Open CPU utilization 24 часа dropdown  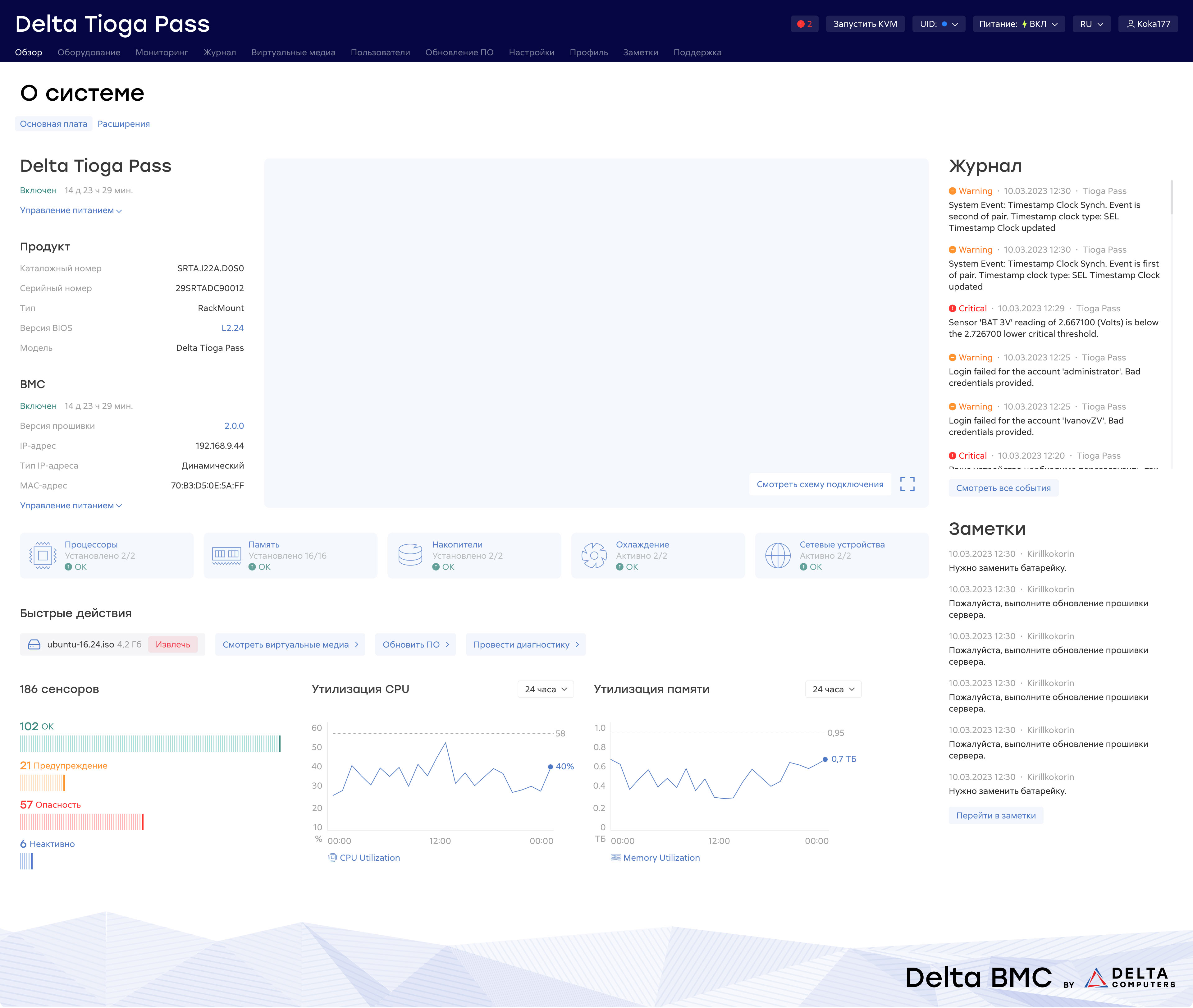(545, 689)
